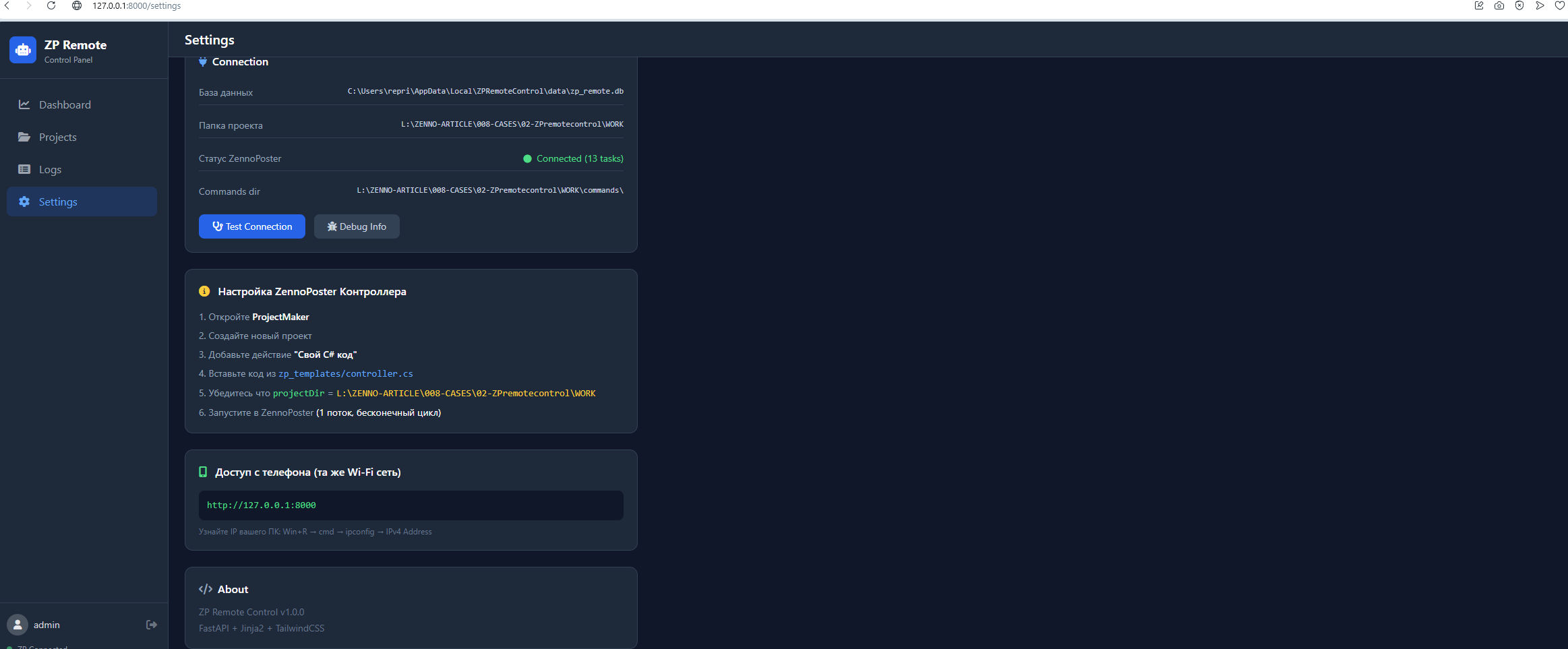The width and height of the screenshot is (1568, 649).
Task: Click the zp_remote.db database path value
Action: pos(485,91)
